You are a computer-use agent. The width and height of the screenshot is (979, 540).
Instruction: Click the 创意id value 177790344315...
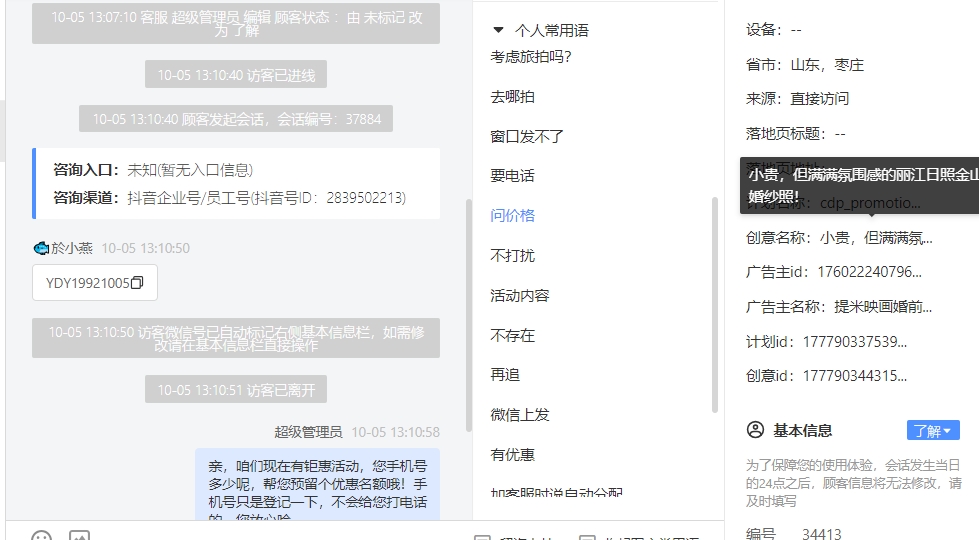point(855,376)
